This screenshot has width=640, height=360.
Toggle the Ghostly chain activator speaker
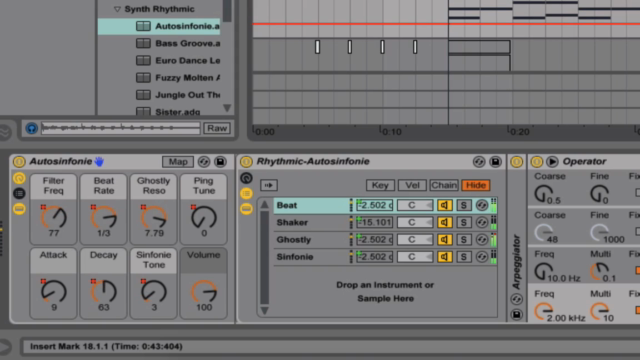click(444, 240)
